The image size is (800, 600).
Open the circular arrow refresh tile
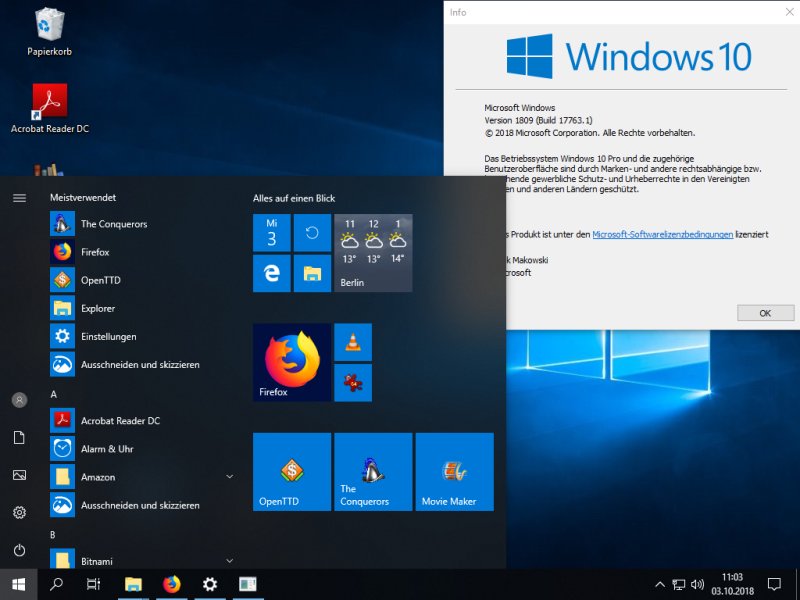coord(312,233)
